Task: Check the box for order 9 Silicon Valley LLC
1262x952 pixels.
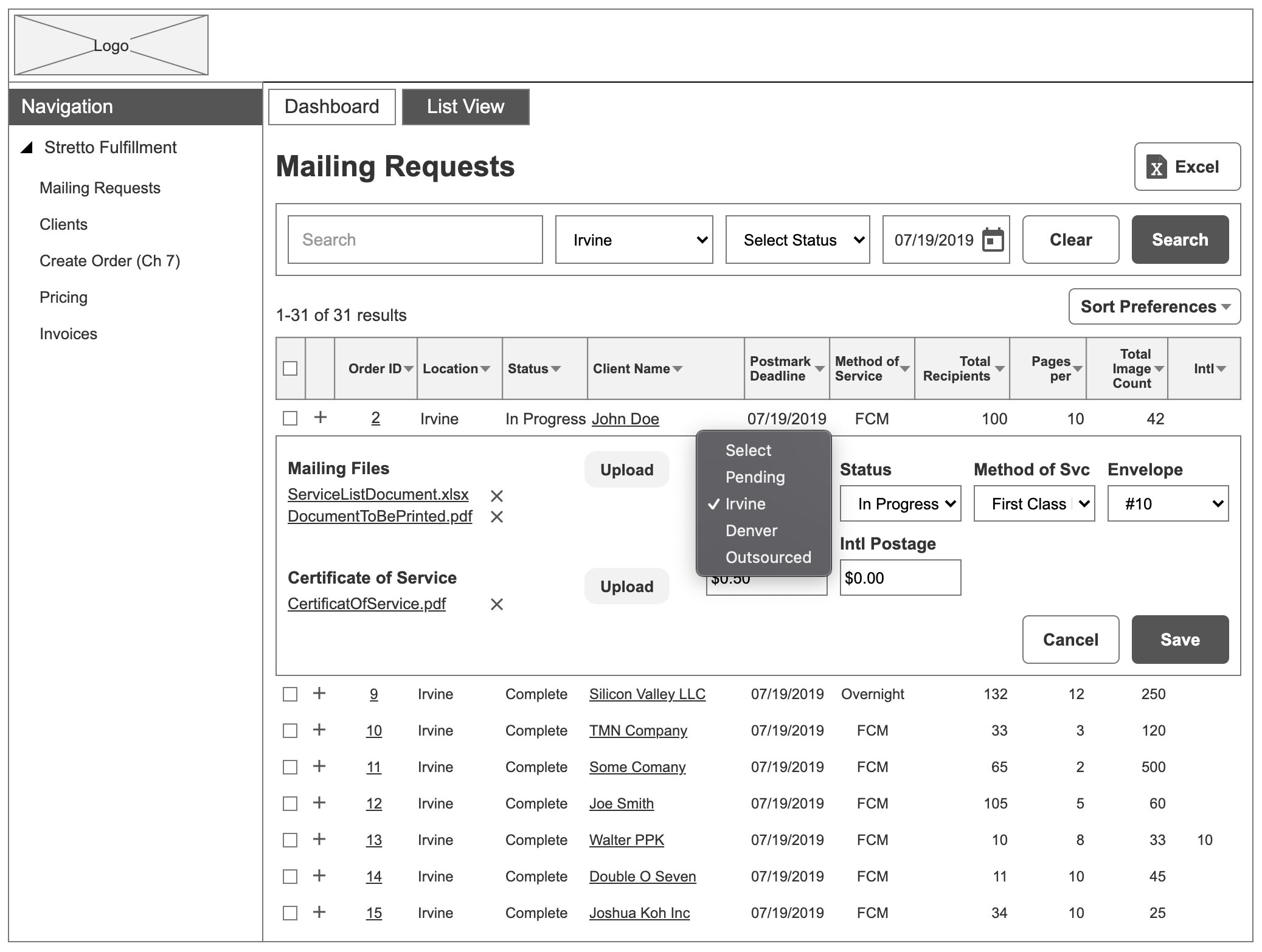Action: (290, 694)
